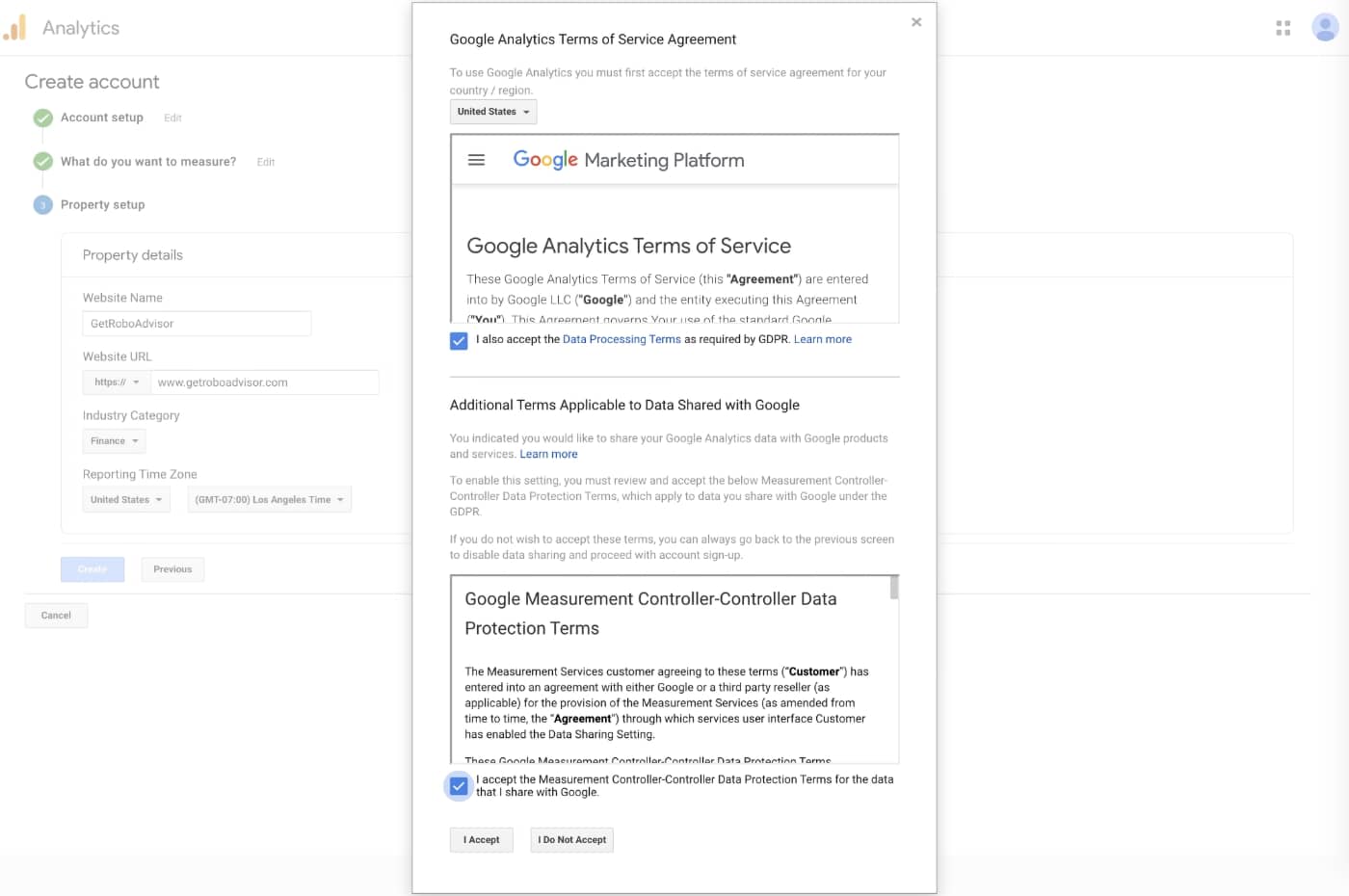Open the Google apps grid icon

(x=1283, y=28)
